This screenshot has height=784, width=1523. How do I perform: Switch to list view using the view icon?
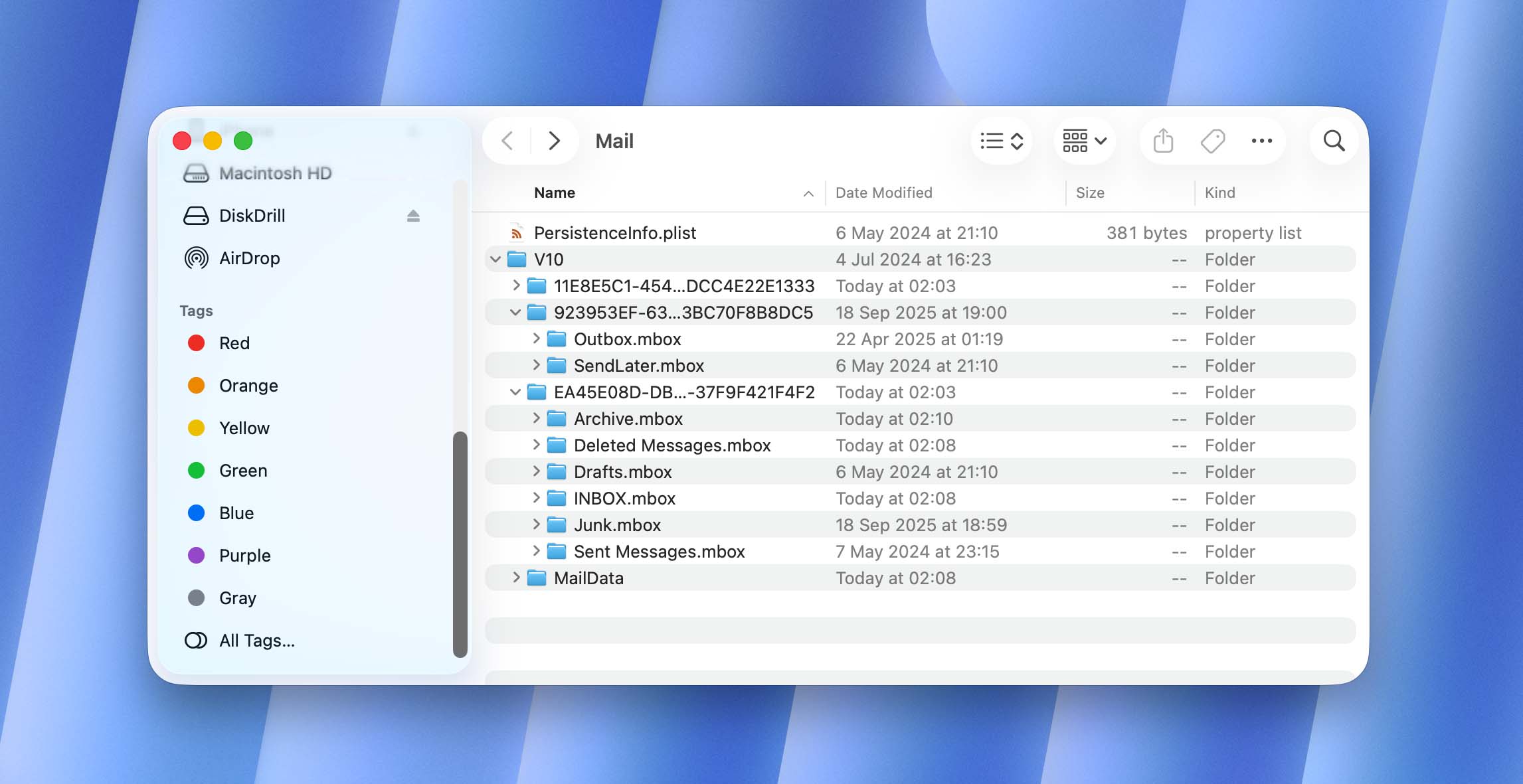click(991, 141)
